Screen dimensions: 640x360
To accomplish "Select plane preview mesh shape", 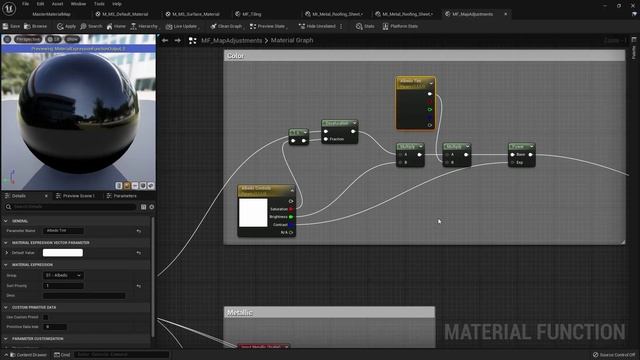I will tap(135, 186).
